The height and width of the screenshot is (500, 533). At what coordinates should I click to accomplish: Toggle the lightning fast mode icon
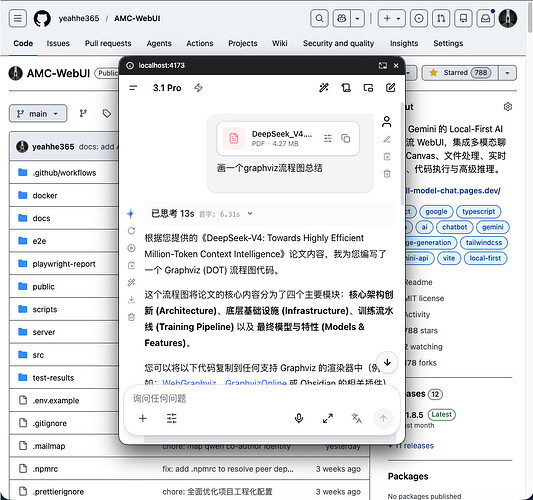198,88
